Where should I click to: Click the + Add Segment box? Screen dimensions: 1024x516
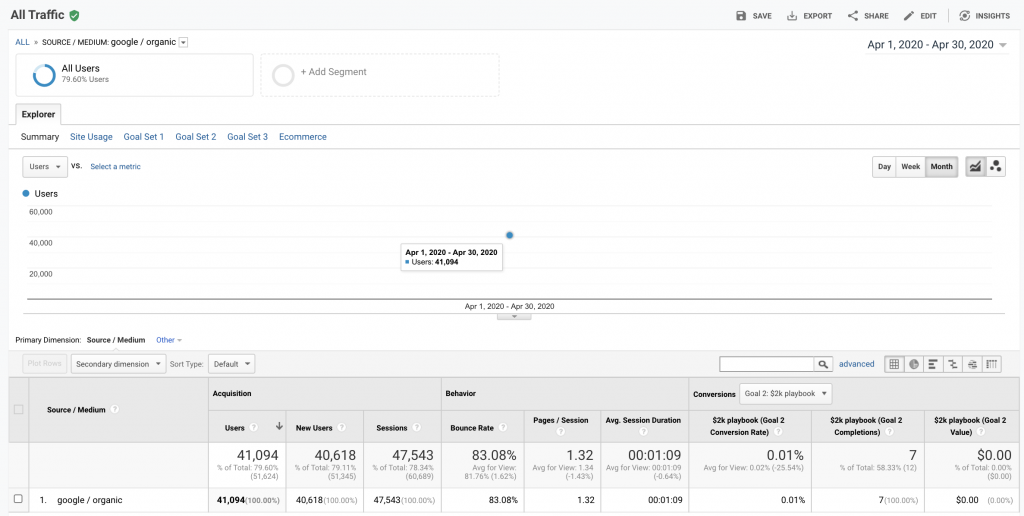(380, 75)
